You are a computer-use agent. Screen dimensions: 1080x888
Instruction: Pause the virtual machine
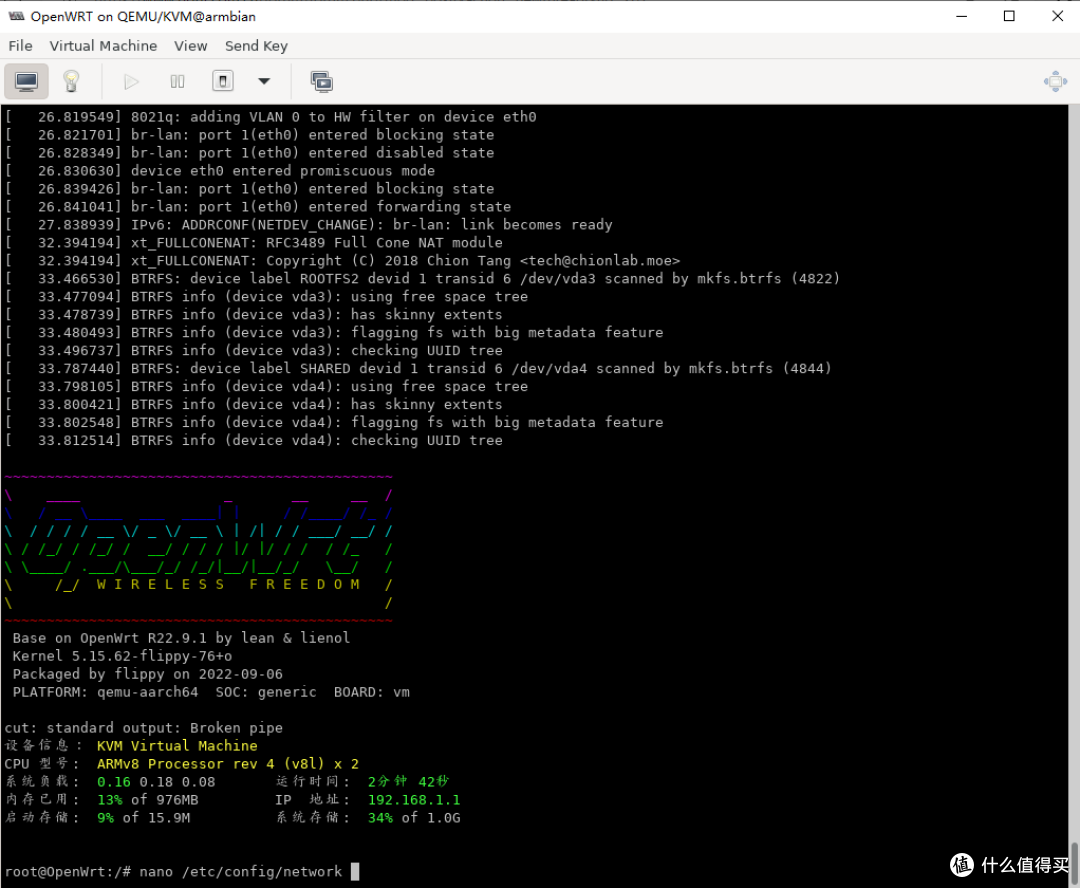(x=177, y=82)
